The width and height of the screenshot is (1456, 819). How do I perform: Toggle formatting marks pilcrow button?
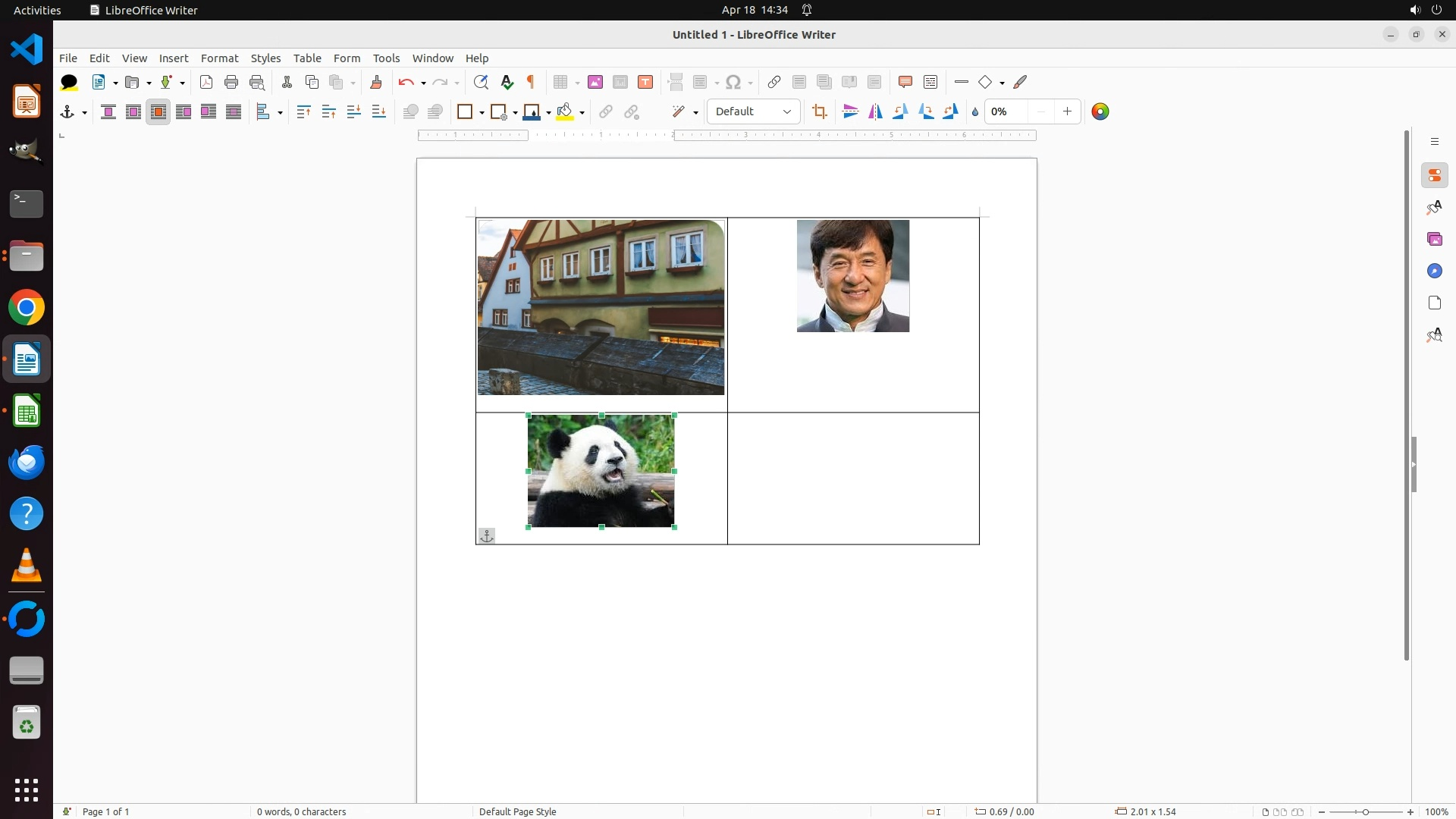tap(531, 82)
